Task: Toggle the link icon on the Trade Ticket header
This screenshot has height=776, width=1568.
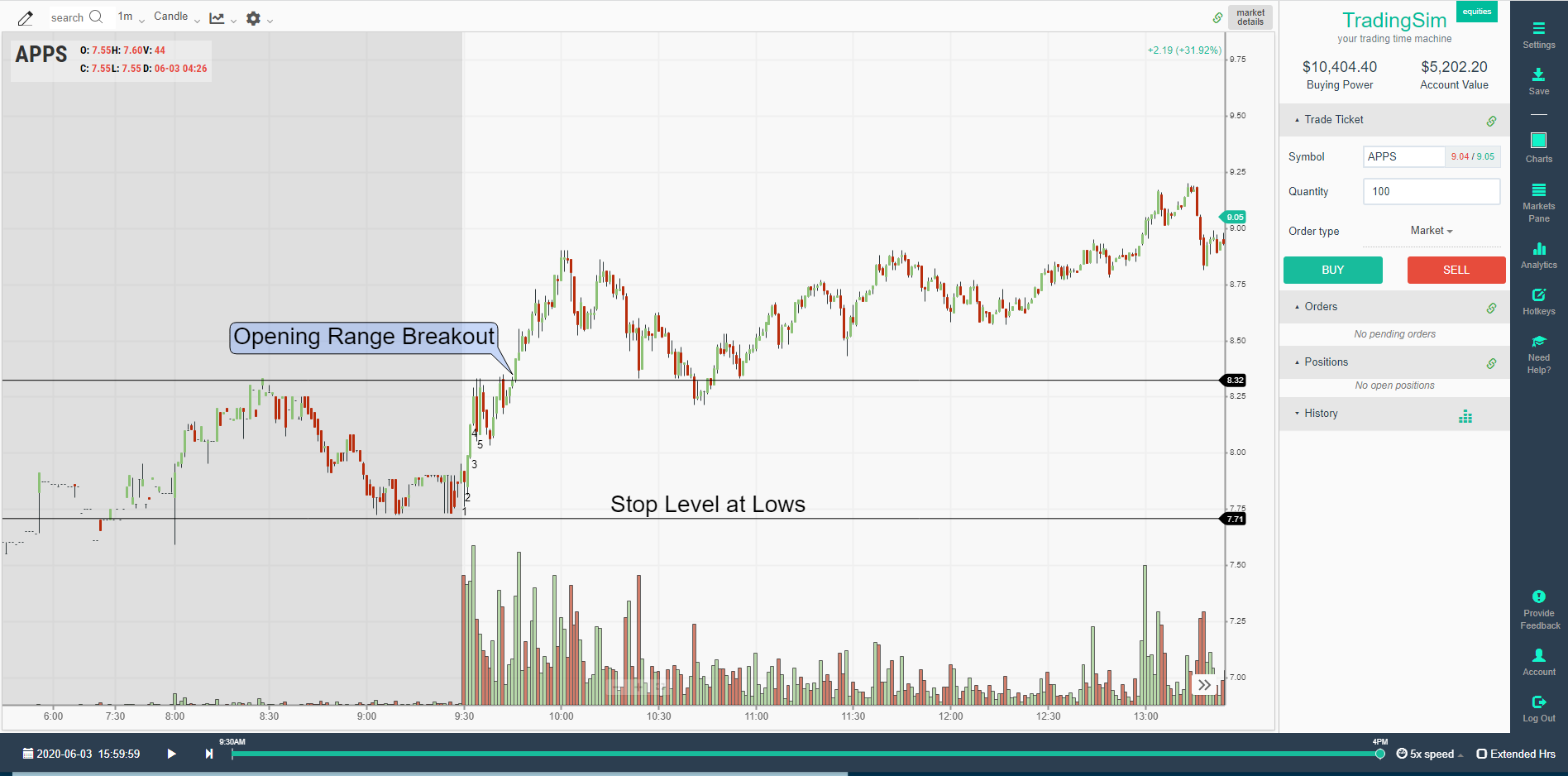Action: pos(1492,120)
